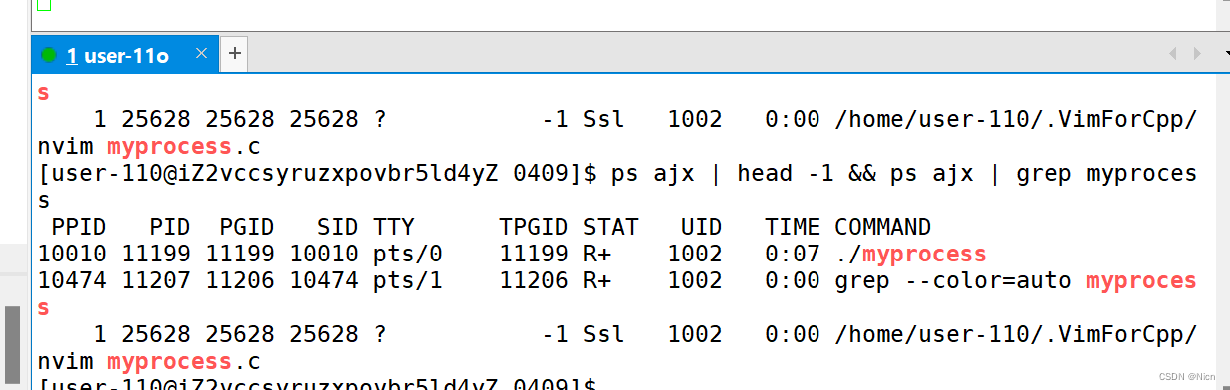The image size is (1230, 390).
Task: Click the "grep --color=auto" command text
Action: point(953,281)
